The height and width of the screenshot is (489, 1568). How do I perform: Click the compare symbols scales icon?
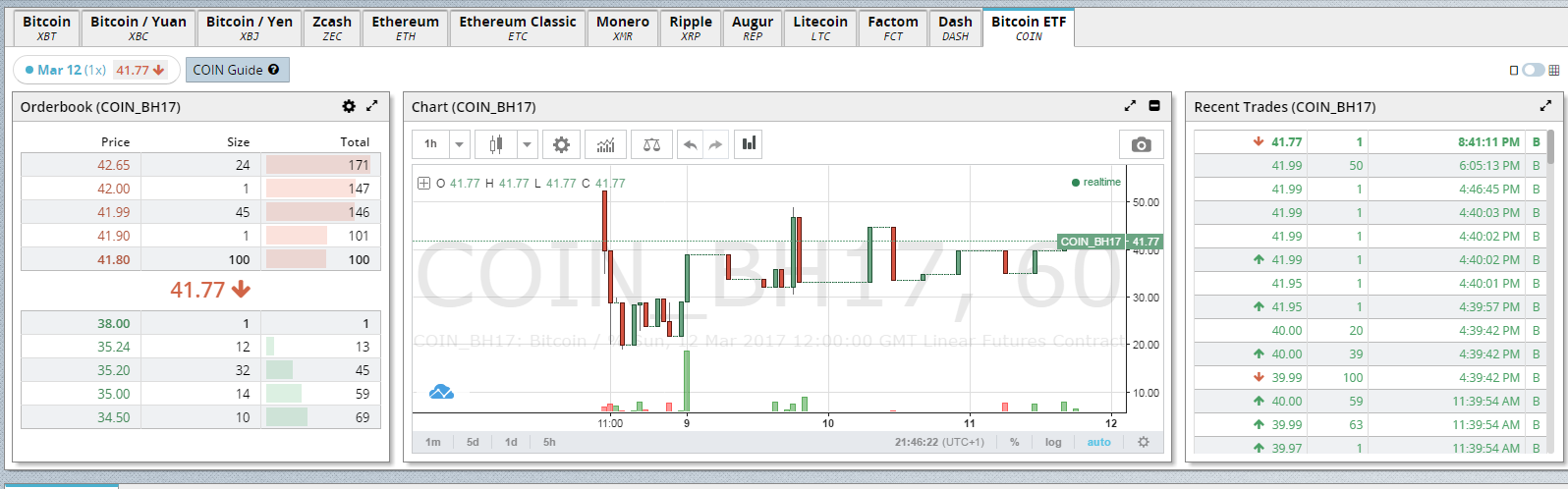[651, 144]
